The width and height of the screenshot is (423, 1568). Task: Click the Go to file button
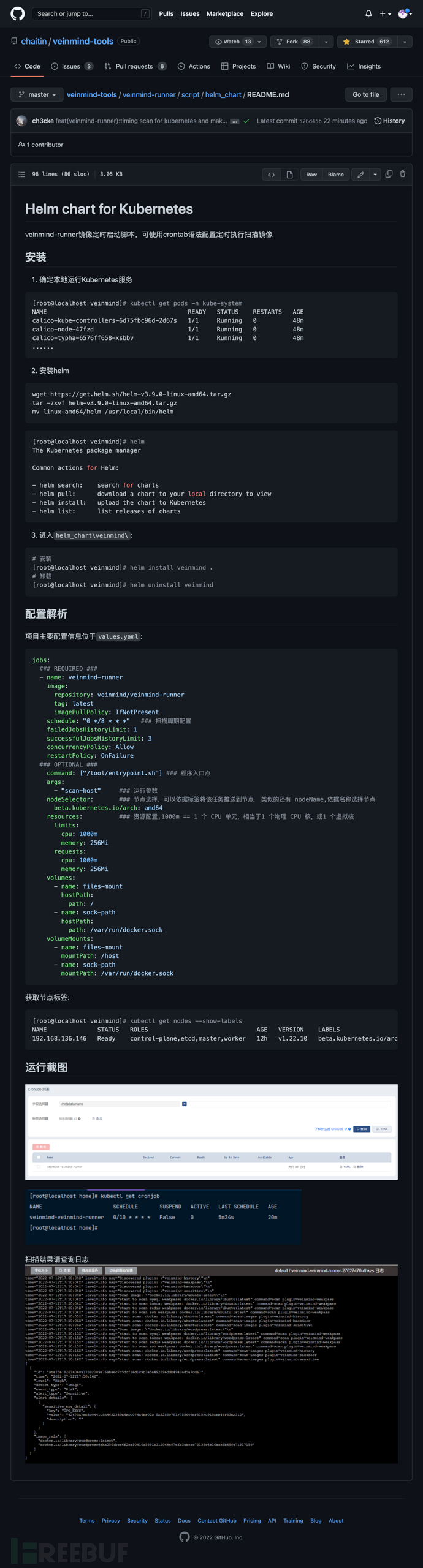pos(365,94)
